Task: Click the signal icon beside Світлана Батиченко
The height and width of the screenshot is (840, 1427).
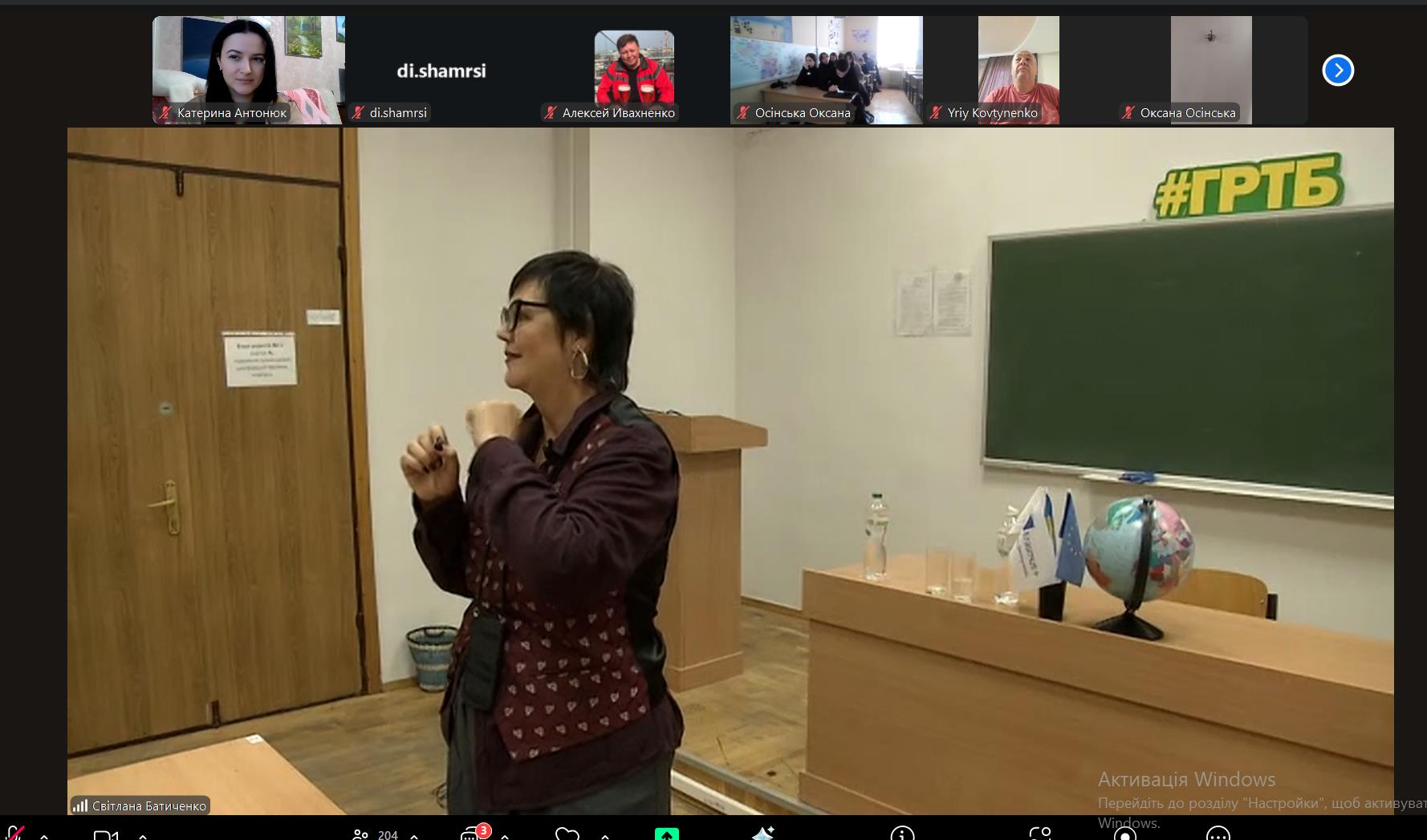Action: (80, 806)
